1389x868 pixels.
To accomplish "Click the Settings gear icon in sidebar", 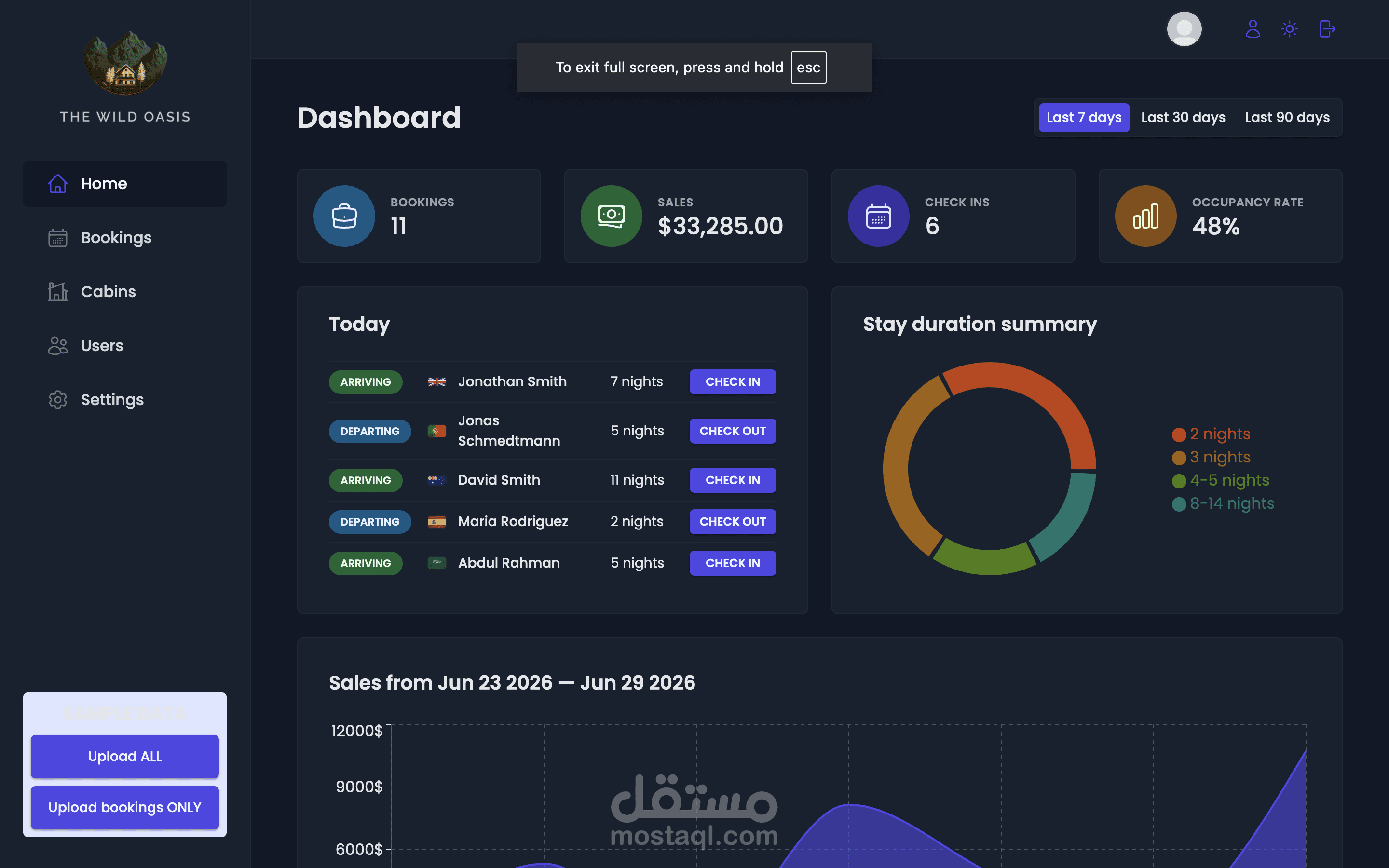I will tap(57, 400).
